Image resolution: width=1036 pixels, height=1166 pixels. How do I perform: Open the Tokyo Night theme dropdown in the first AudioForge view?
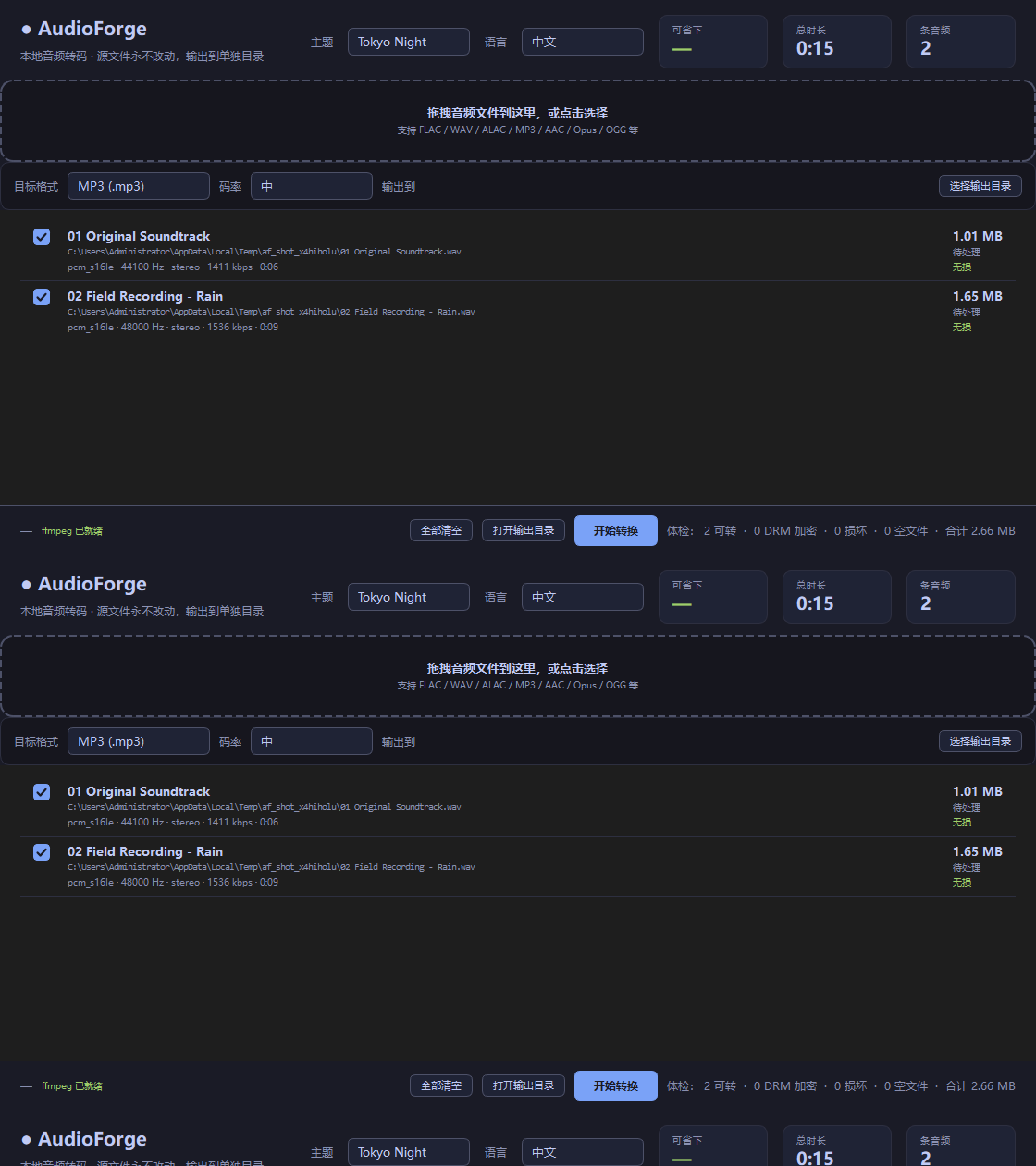[408, 42]
